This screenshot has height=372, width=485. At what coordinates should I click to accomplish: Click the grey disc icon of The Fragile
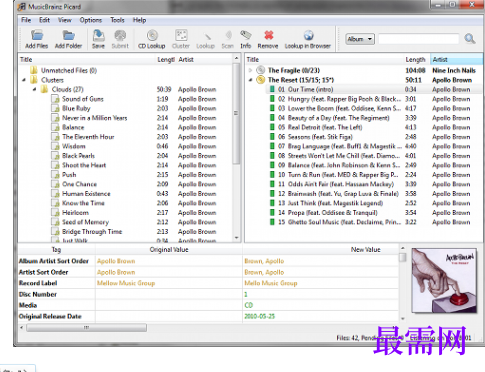(x=261, y=70)
